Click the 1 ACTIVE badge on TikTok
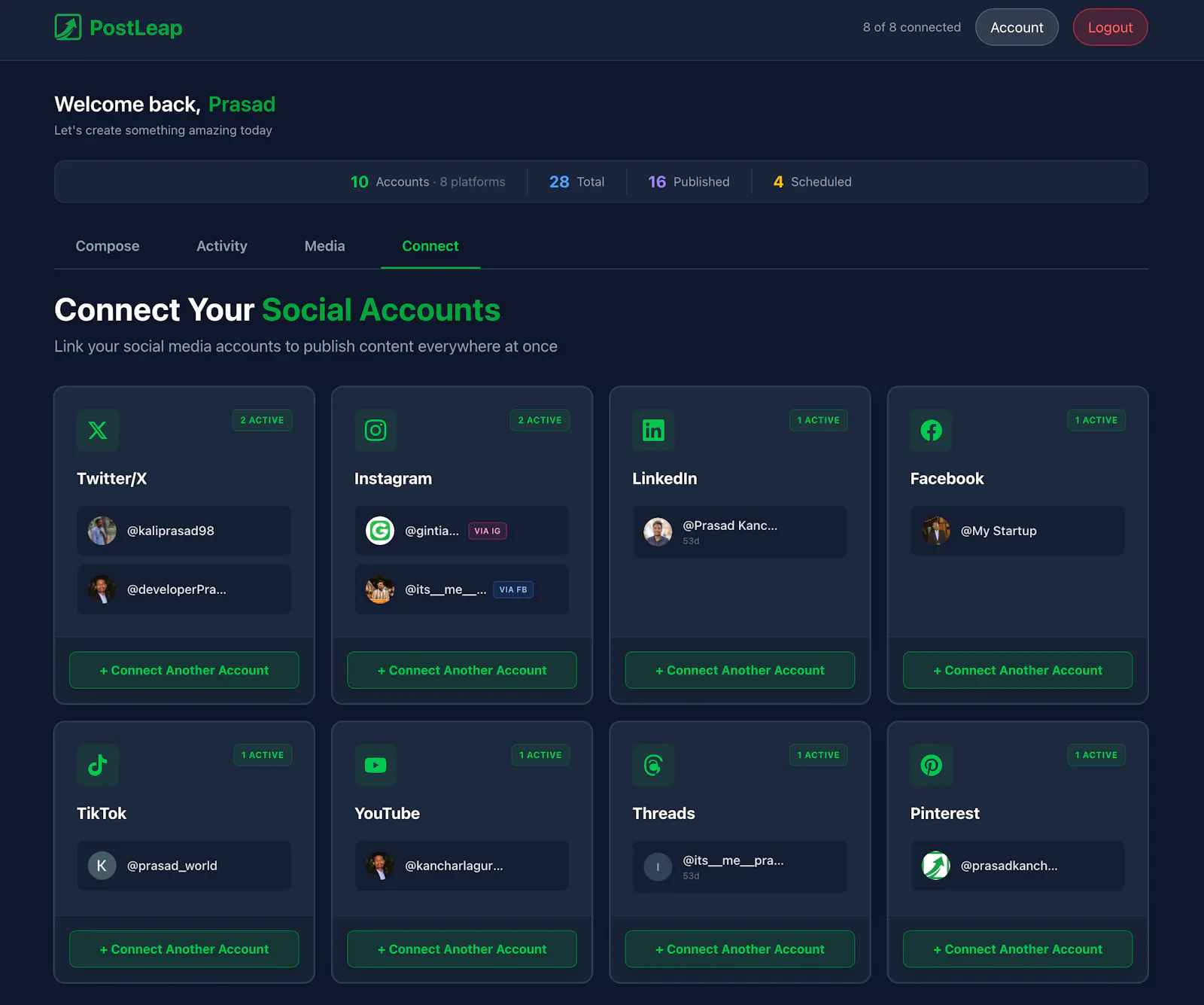This screenshot has height=1005, width=1204. pyautogui.click(x=263, y=755)
